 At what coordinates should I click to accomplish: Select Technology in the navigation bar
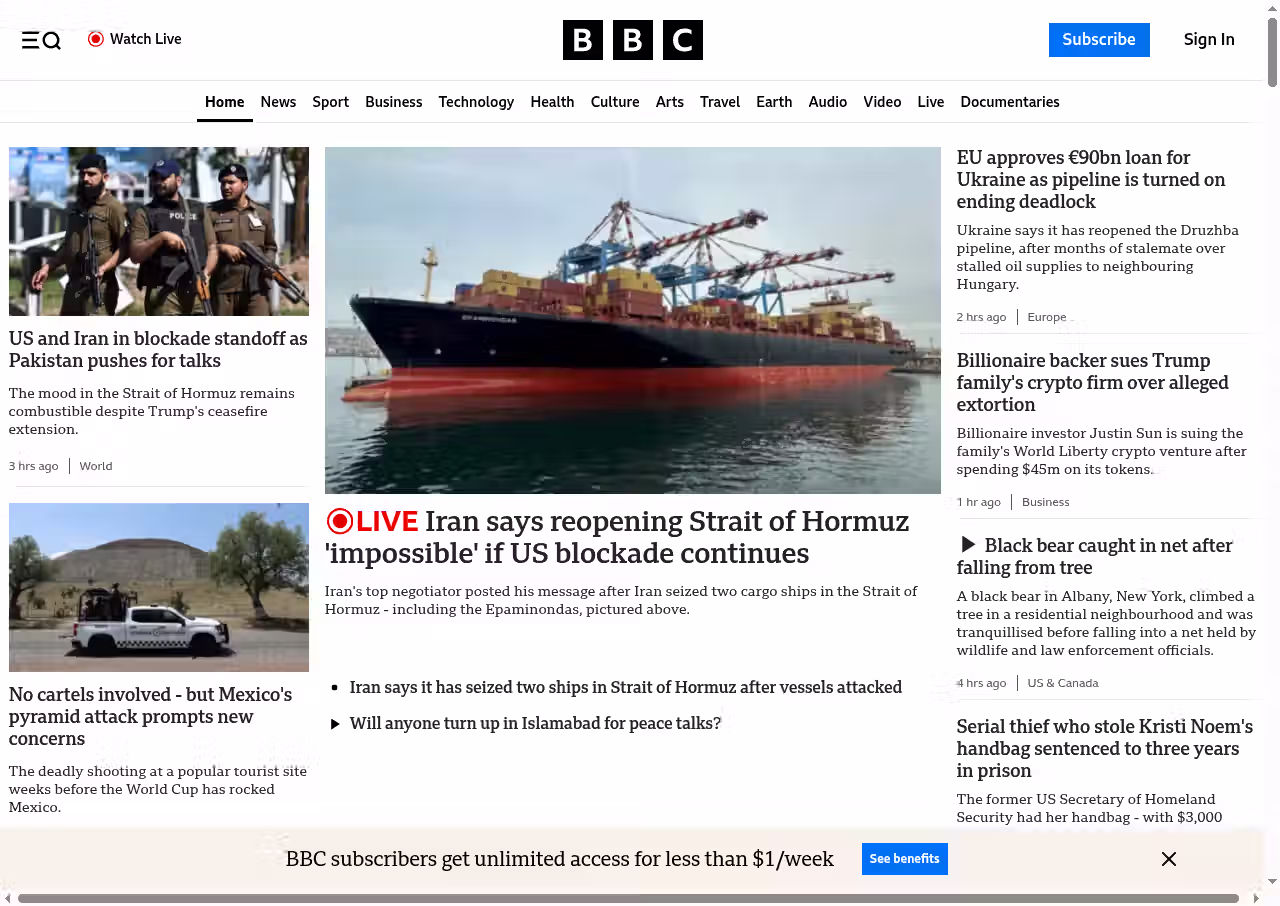[476, 102]
